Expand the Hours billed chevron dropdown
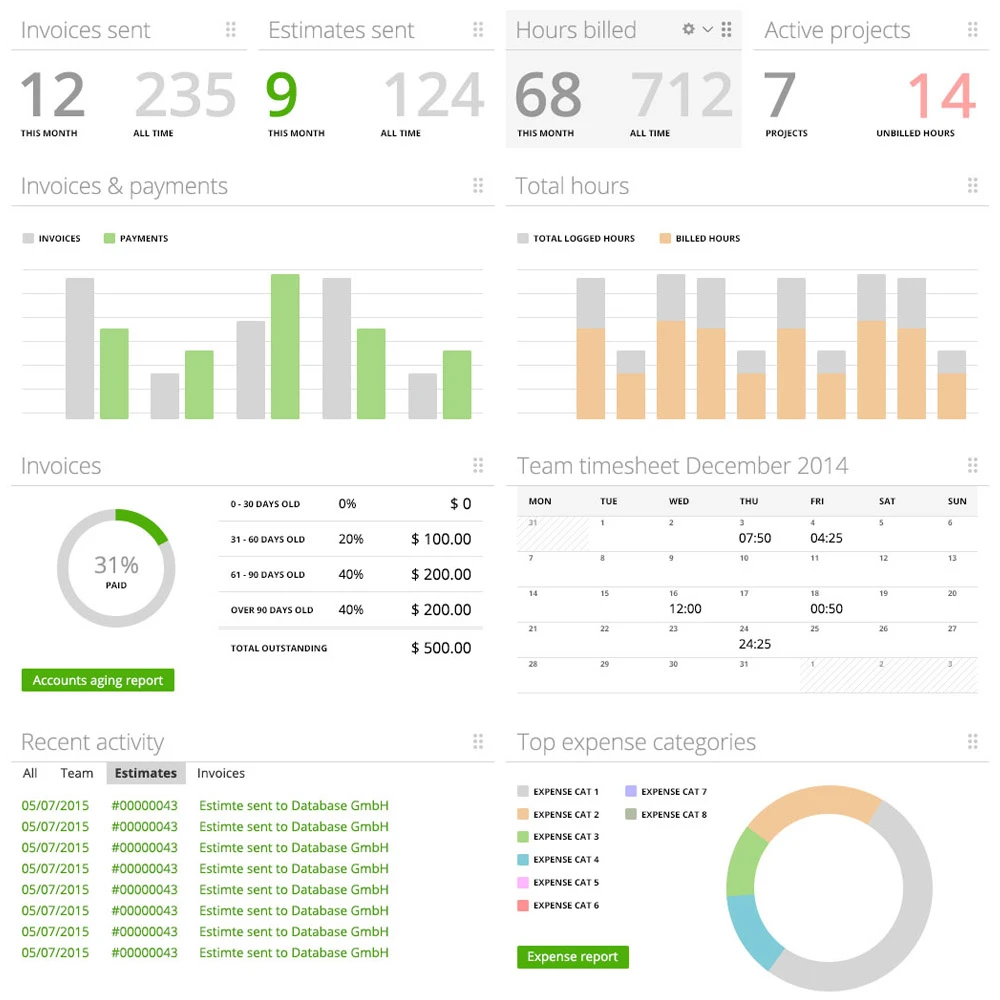This screenshot has height=1000, width=1000. pos(708,29)
